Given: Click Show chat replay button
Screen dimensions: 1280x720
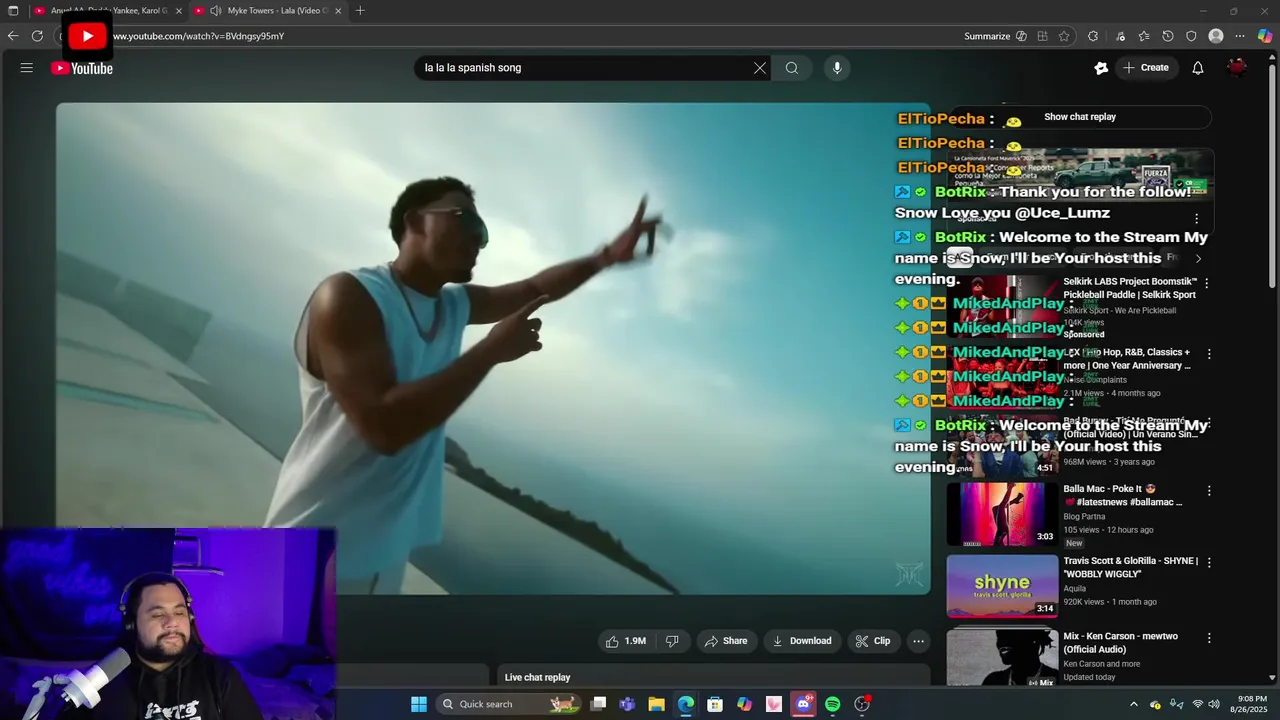Looking at the screenshot, I should tap(1080, 117).
